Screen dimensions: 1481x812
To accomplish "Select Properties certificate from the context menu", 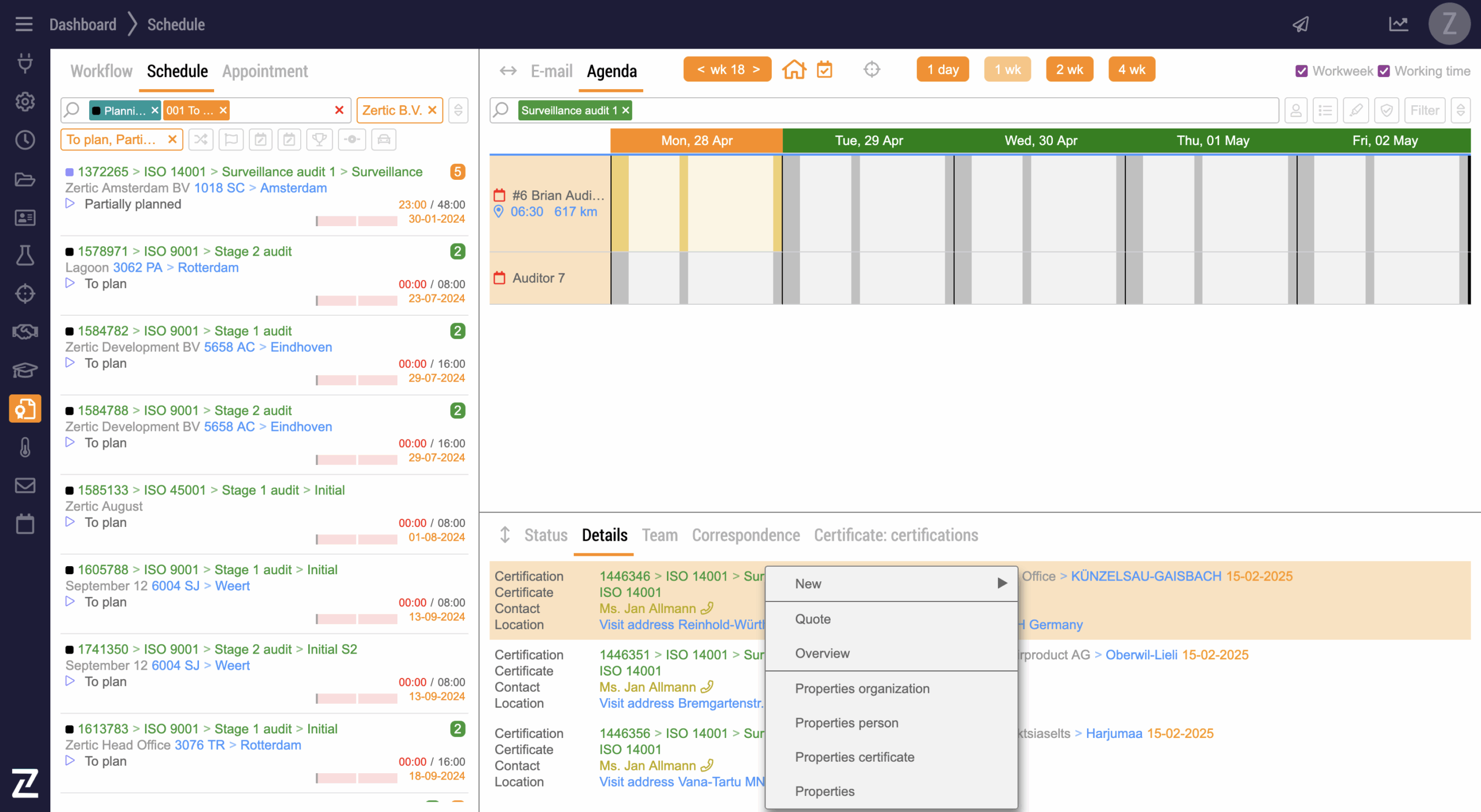I will pyautogui.click(x=854, y=757).
